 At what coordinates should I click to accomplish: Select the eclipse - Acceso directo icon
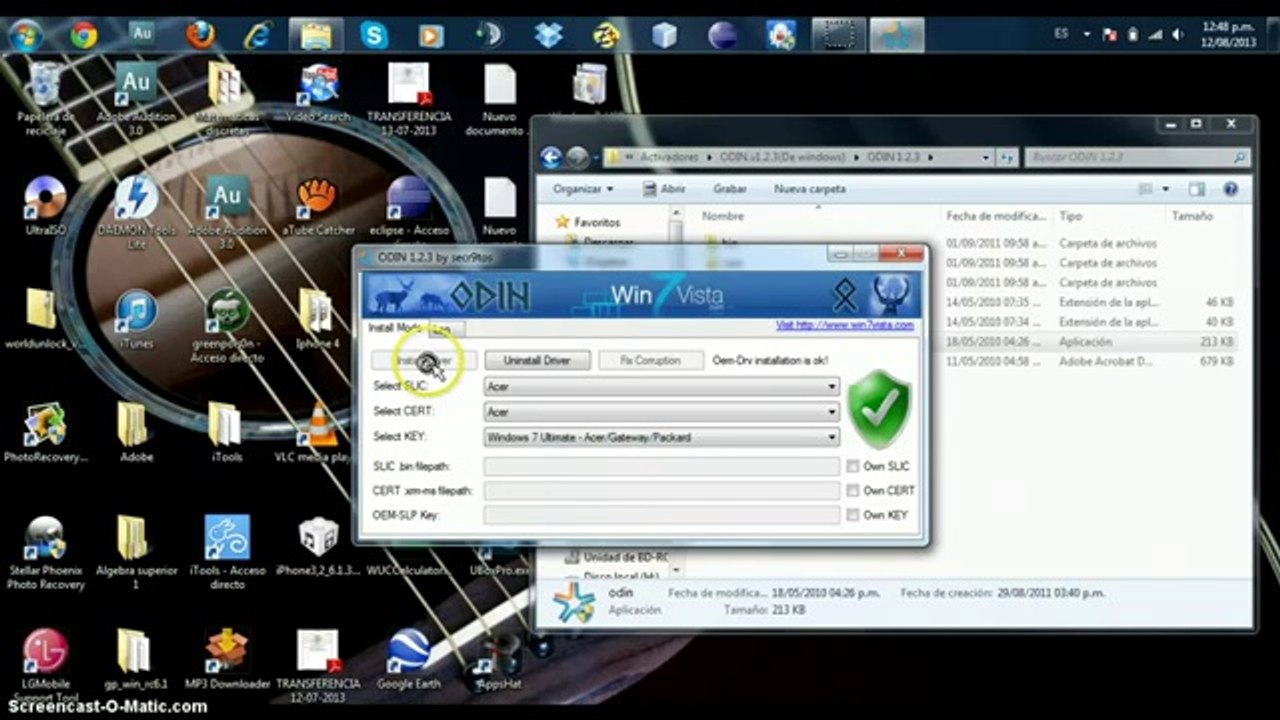coord(409,212)
